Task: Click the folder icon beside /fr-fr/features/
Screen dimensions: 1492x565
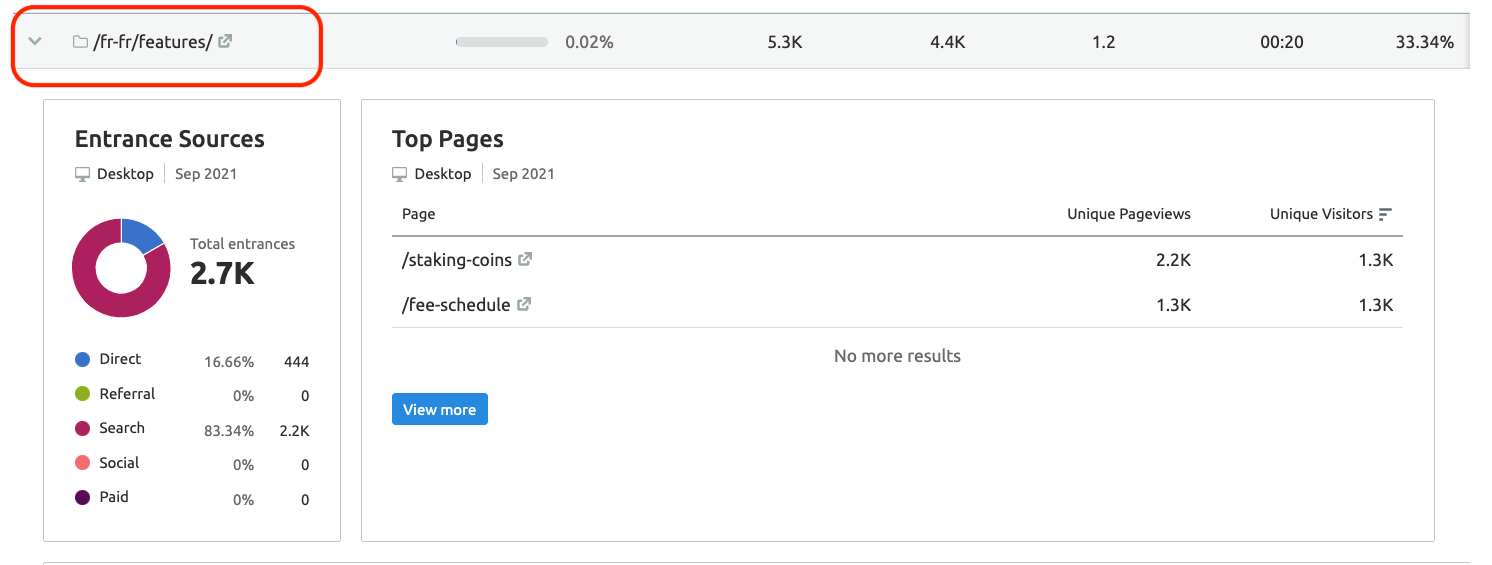Action: point(80,42)
